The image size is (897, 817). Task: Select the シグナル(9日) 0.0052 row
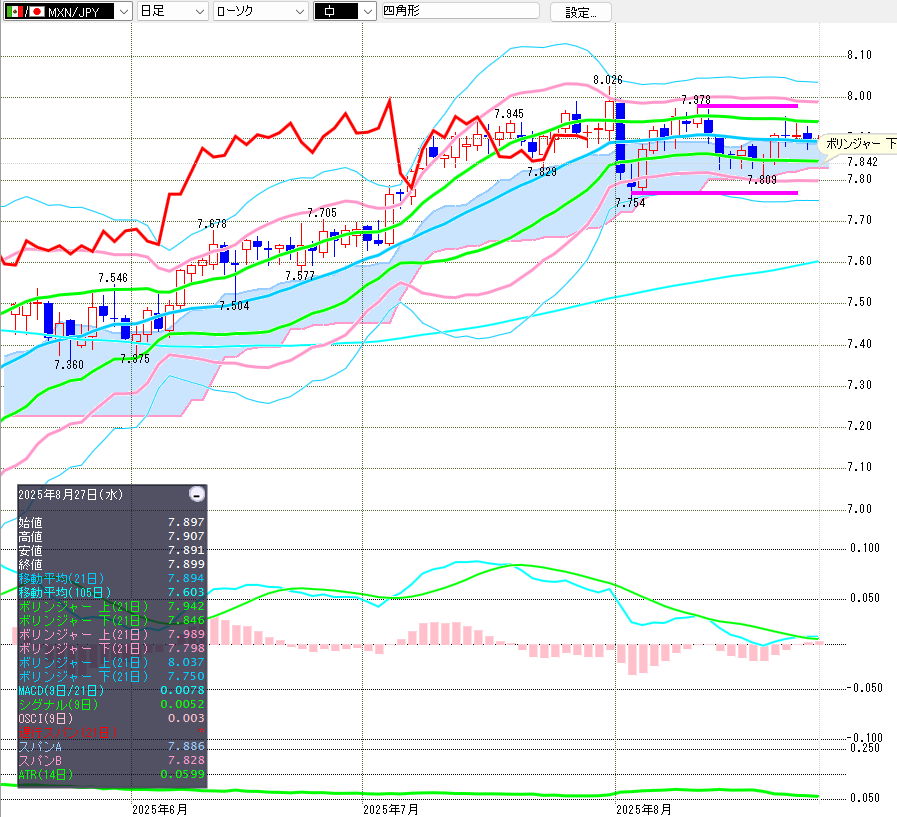(112, 704)
